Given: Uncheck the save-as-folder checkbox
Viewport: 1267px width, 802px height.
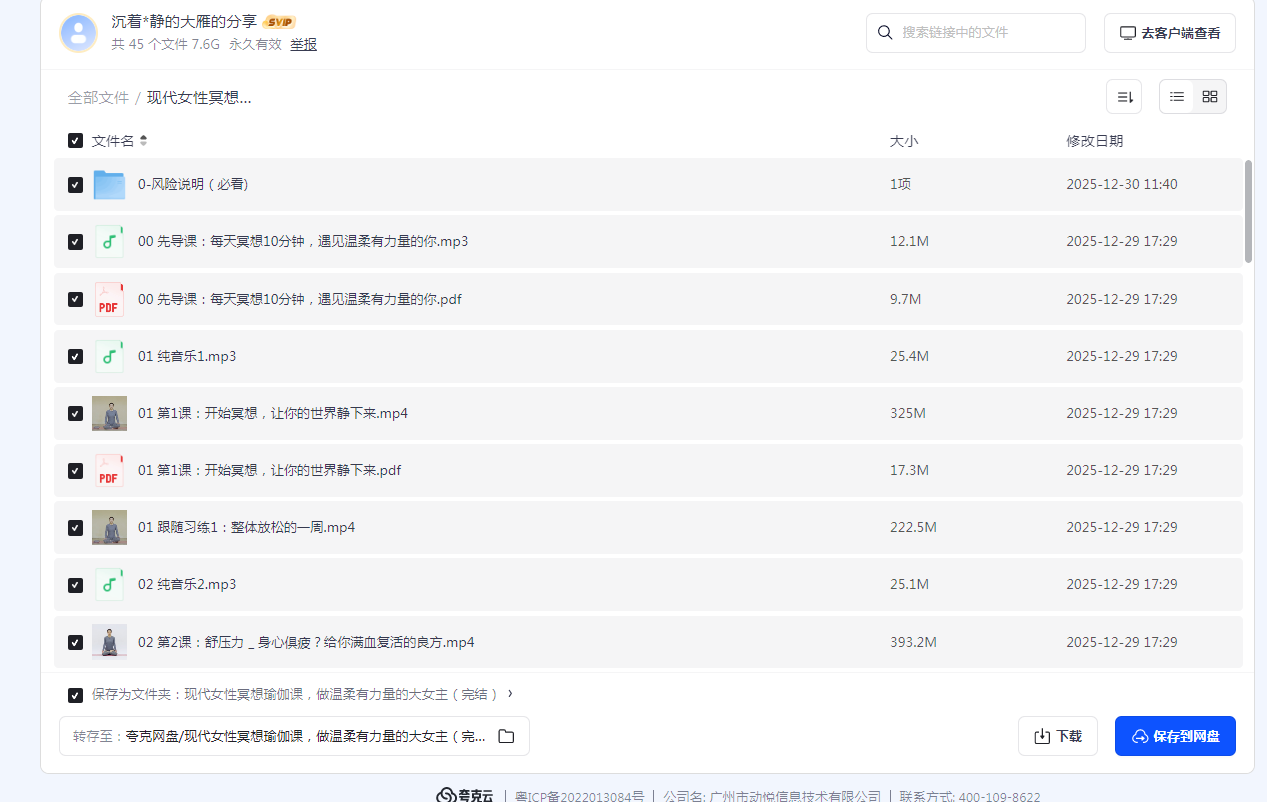Looking at the screenshot, I should click(75, 695).
